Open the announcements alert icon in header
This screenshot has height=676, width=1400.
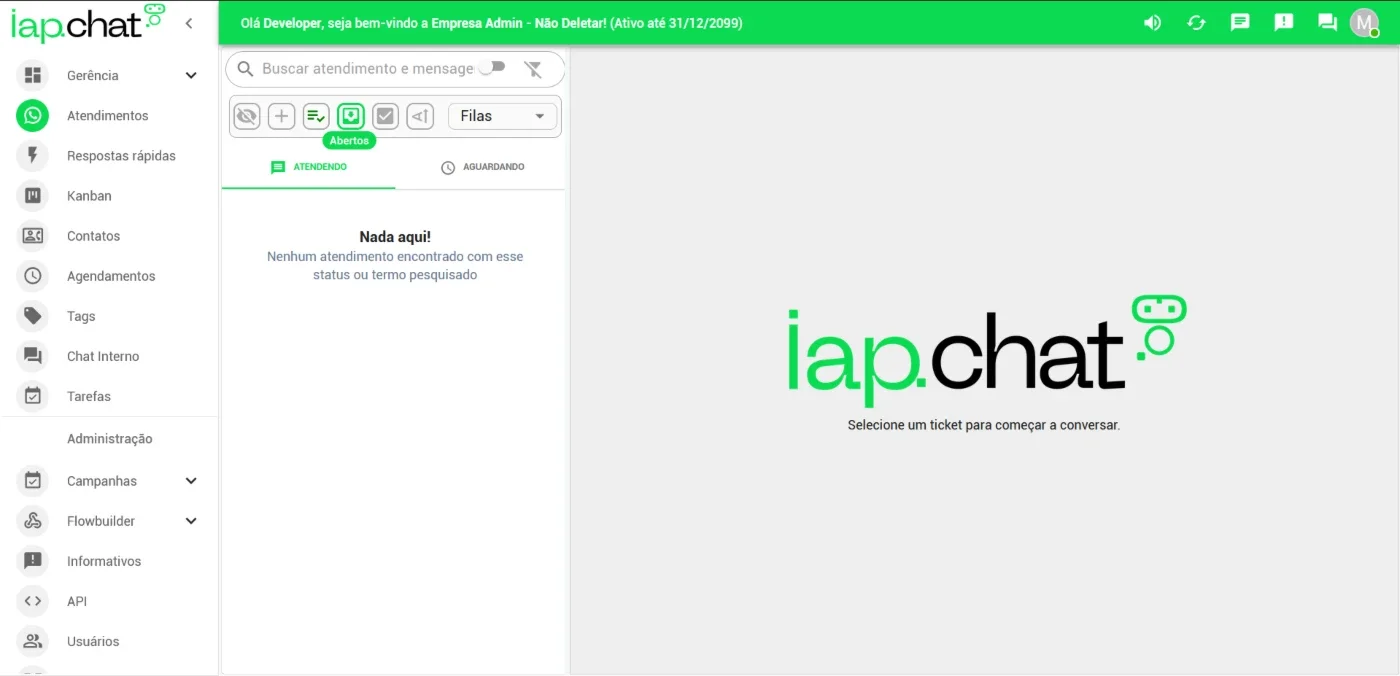[x=1284, y=22]
